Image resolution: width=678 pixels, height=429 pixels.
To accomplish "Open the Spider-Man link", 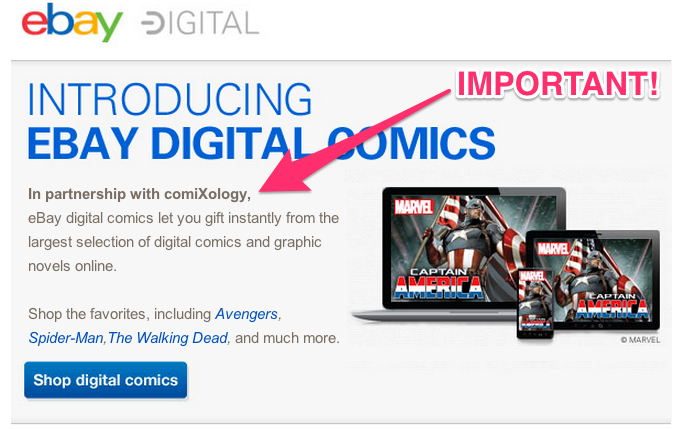I will tap(66, 338).
